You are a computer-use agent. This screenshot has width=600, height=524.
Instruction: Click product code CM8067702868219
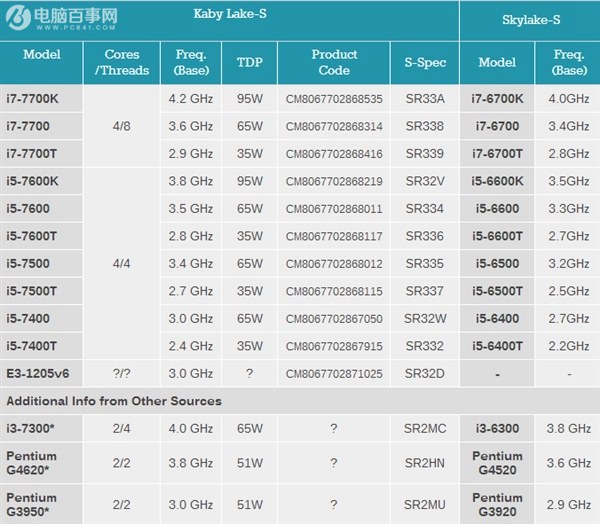click(334, 181)
